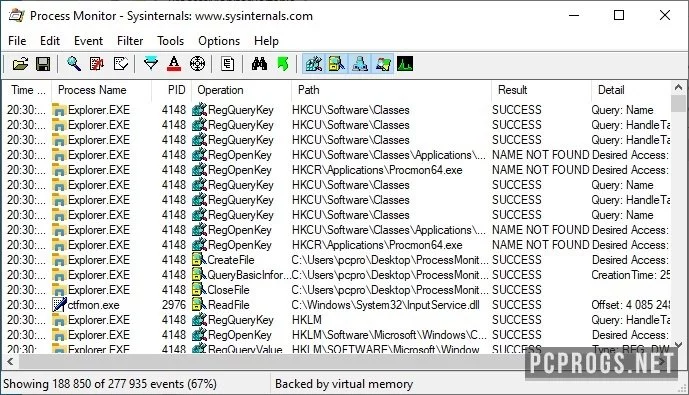Screen dimensions: 689x395
Task: Open the Help menu
Action: tap(266, 41)
